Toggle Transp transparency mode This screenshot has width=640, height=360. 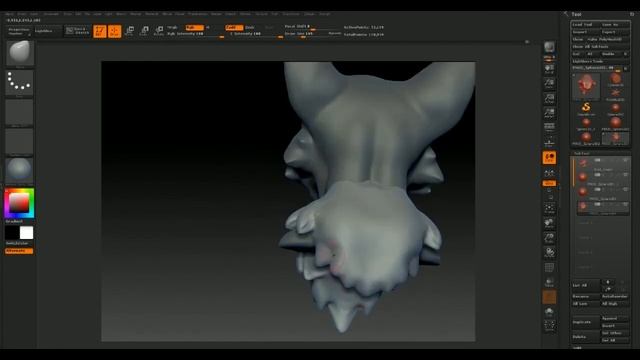549,282
